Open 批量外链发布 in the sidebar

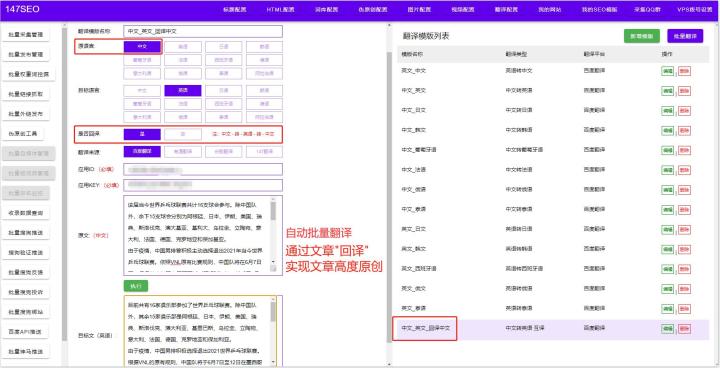pos(26,113)
